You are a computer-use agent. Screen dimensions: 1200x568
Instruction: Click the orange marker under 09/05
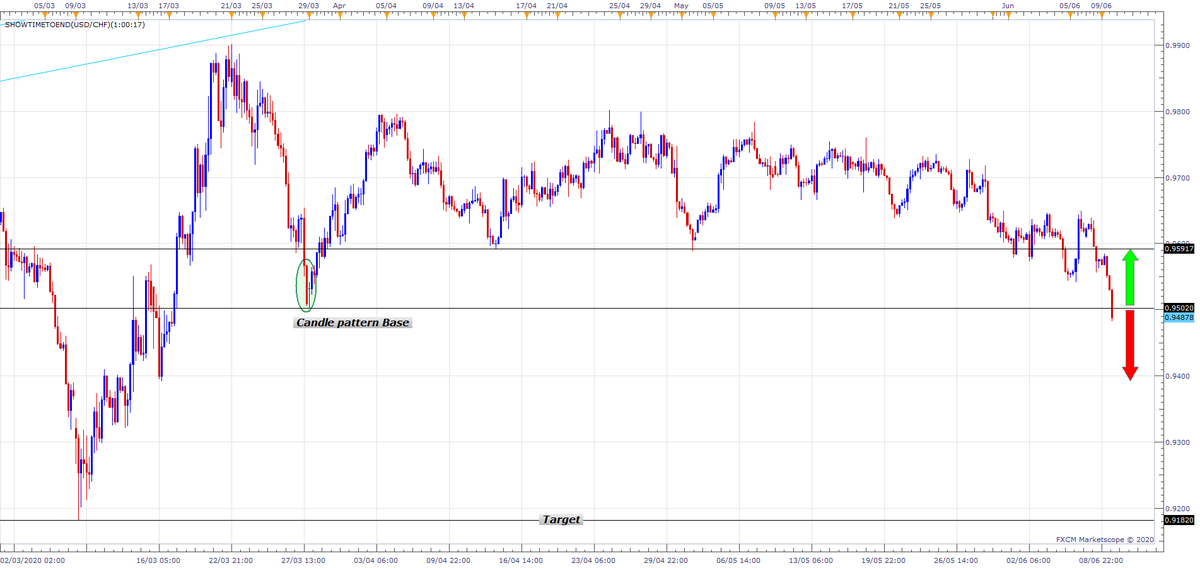pyautogui.click(x=775, y=15)
